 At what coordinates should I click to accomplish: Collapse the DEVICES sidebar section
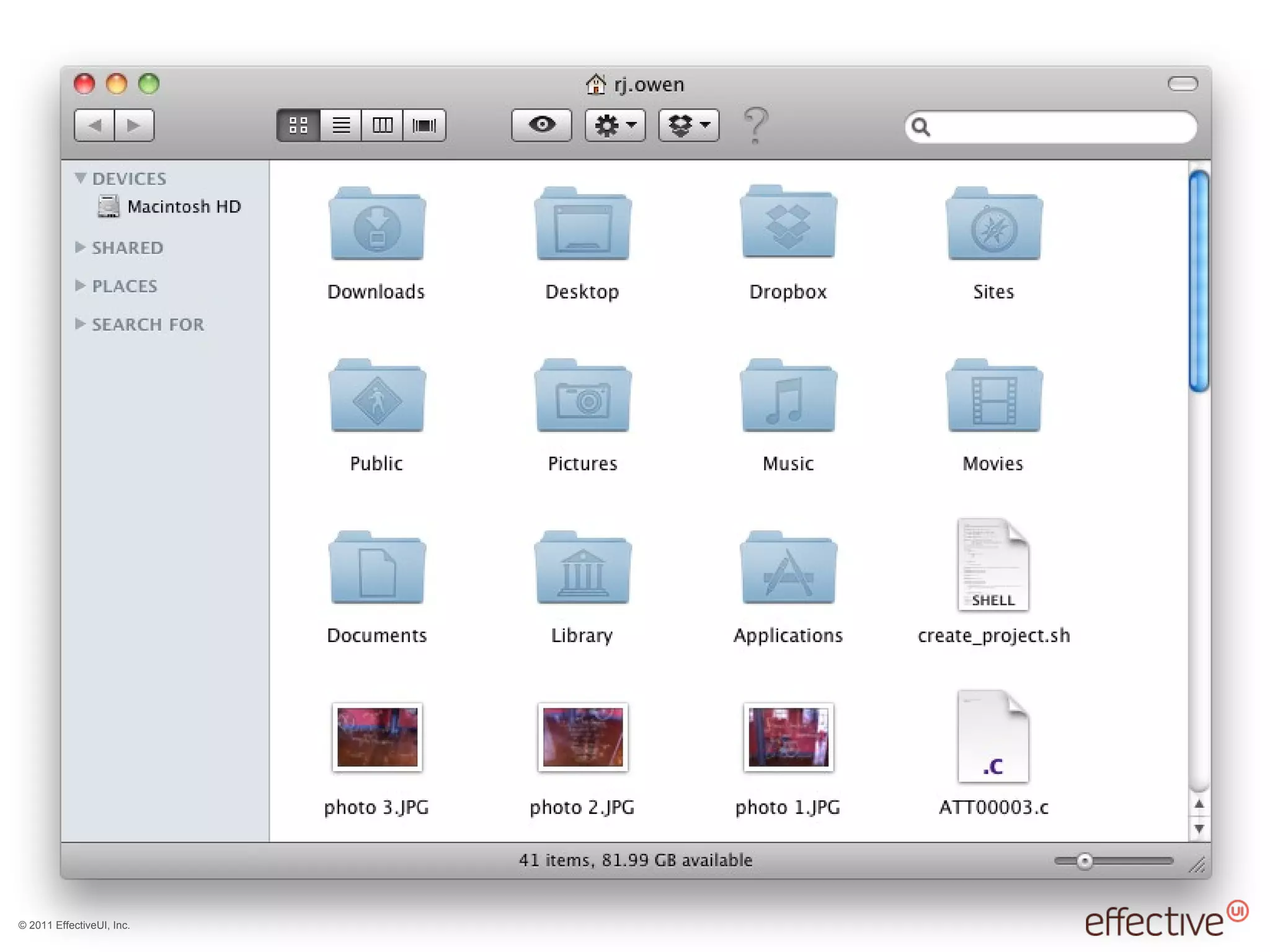80,178
